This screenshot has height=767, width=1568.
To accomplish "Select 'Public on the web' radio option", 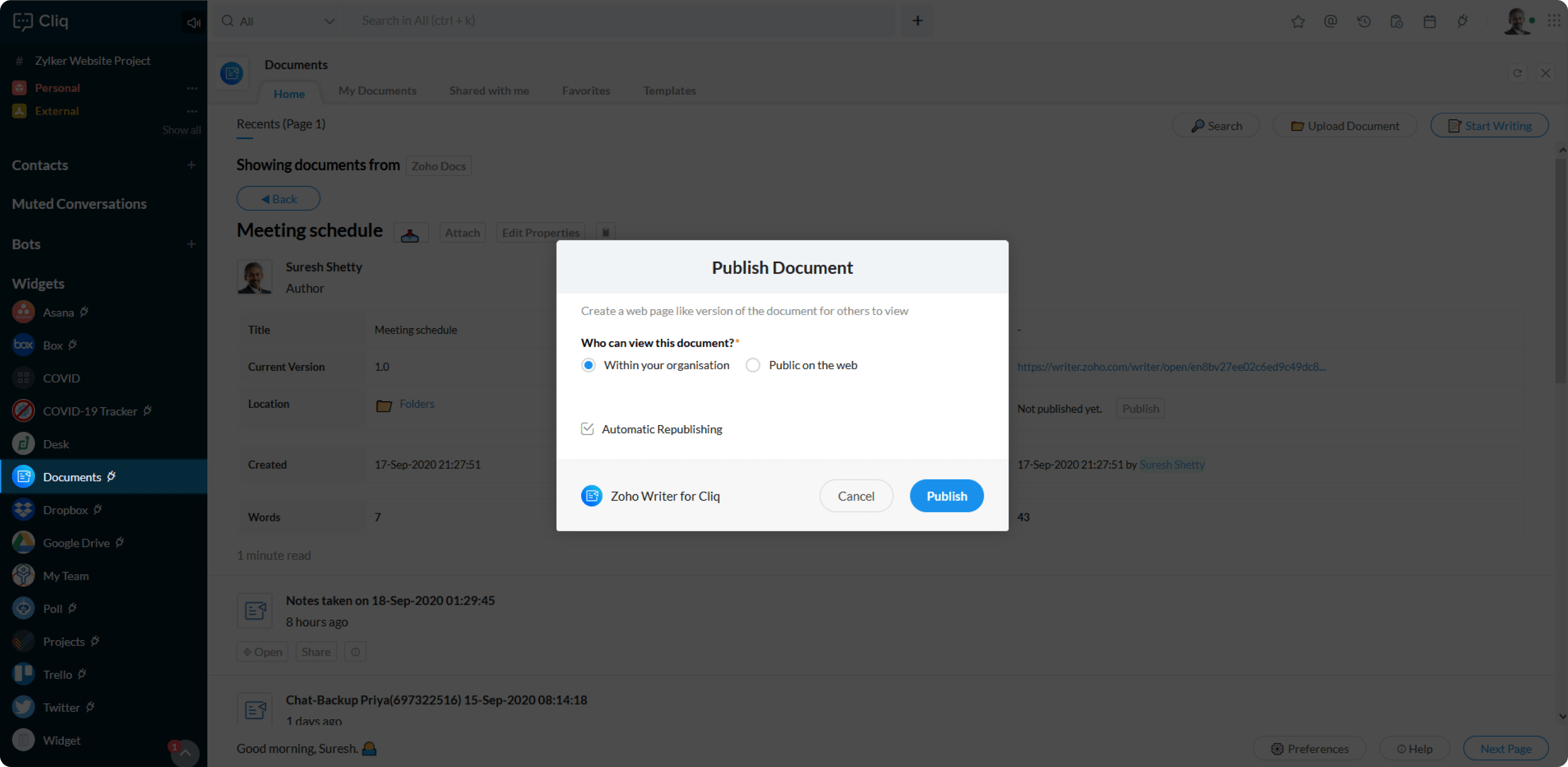I will click(753, 365).
